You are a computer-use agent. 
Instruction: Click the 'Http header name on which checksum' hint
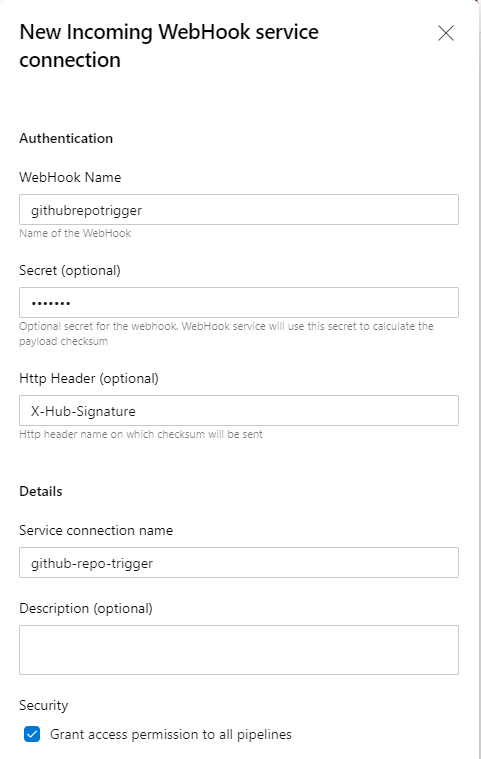pos(141,434)
